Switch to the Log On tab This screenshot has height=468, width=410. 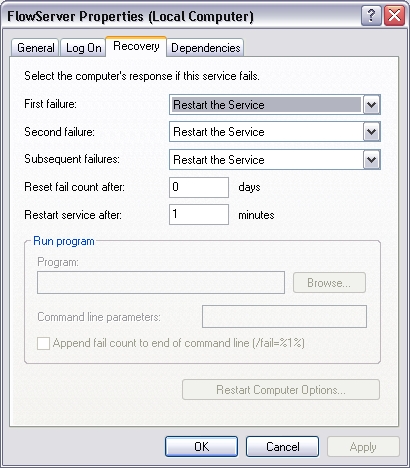[x=83, y=48]
